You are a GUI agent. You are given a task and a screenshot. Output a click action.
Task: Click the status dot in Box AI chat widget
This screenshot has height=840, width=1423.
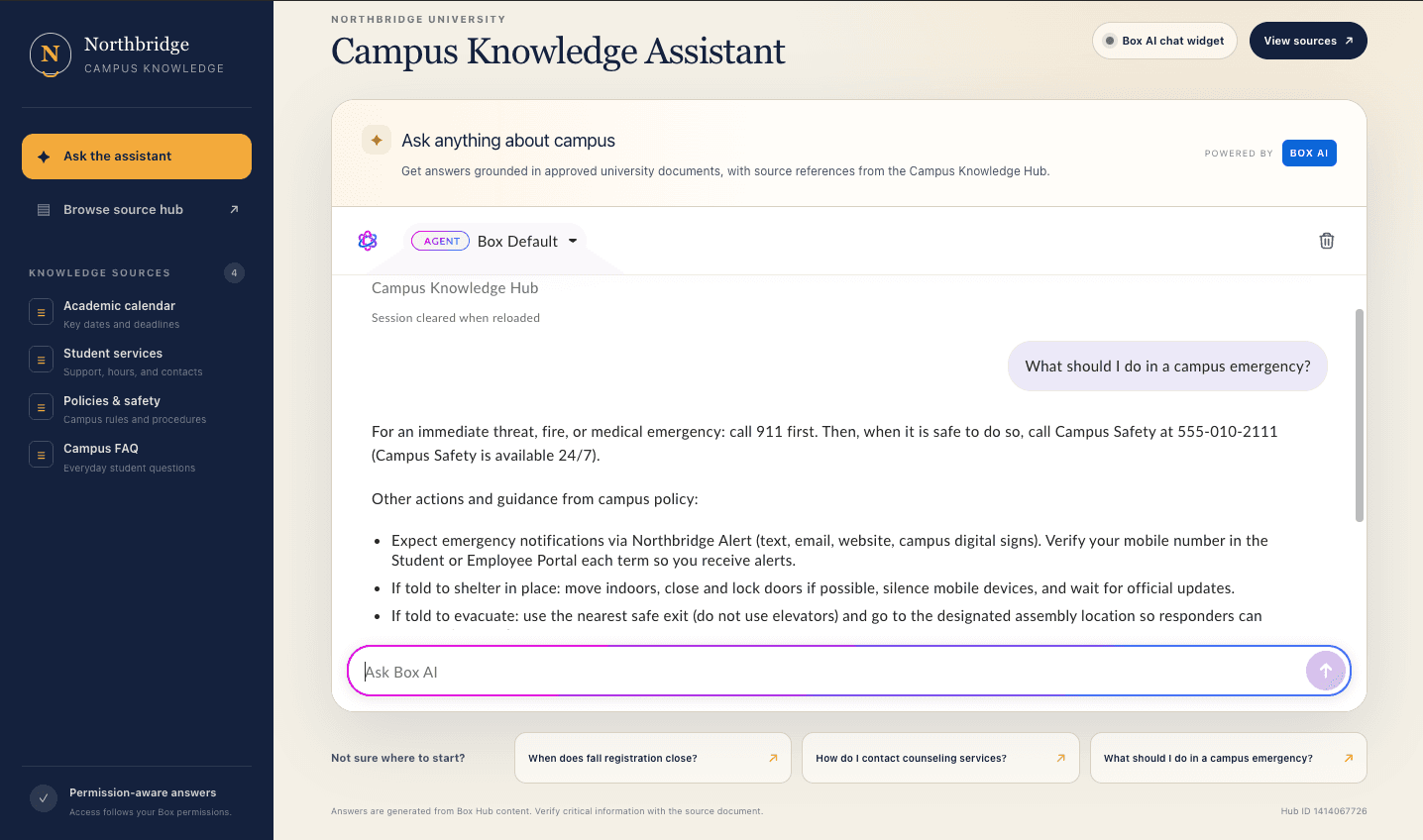[x=1110, y=41]
